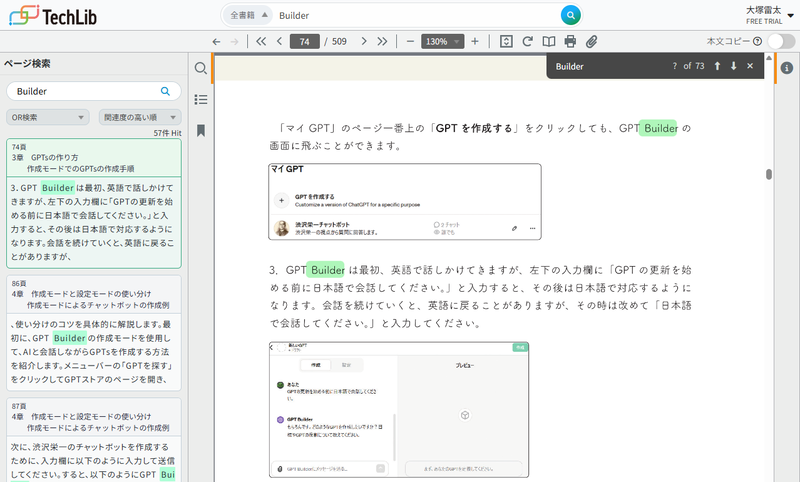Image resolution: width=800 pixels, height=482 pixels.
Task: Close the Builder find bar
Action: click(x=750, y=66)
